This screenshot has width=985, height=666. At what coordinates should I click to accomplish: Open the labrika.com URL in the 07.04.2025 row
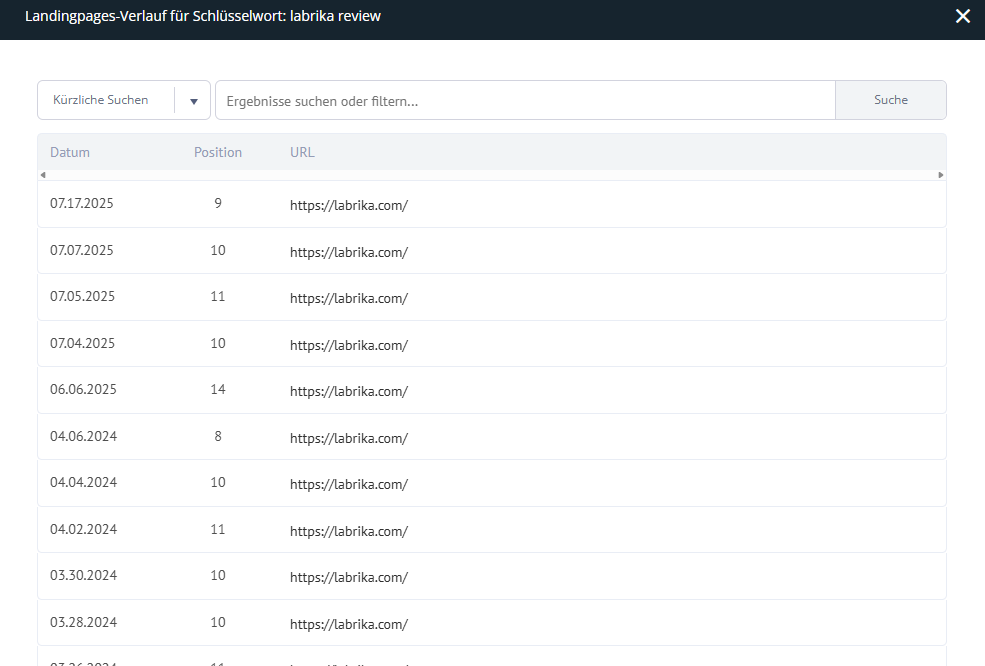click(349, 345)
